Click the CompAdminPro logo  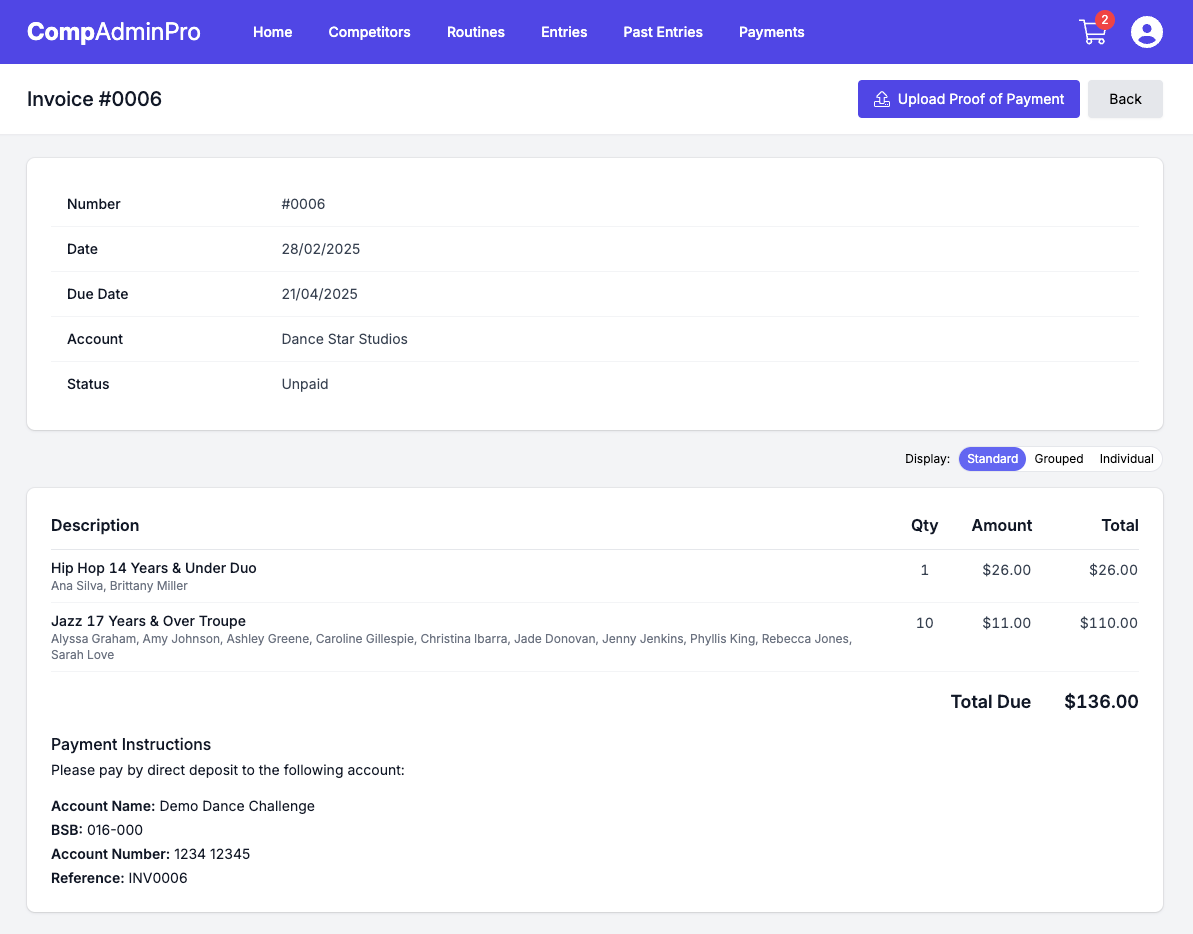tap(113, 32)
